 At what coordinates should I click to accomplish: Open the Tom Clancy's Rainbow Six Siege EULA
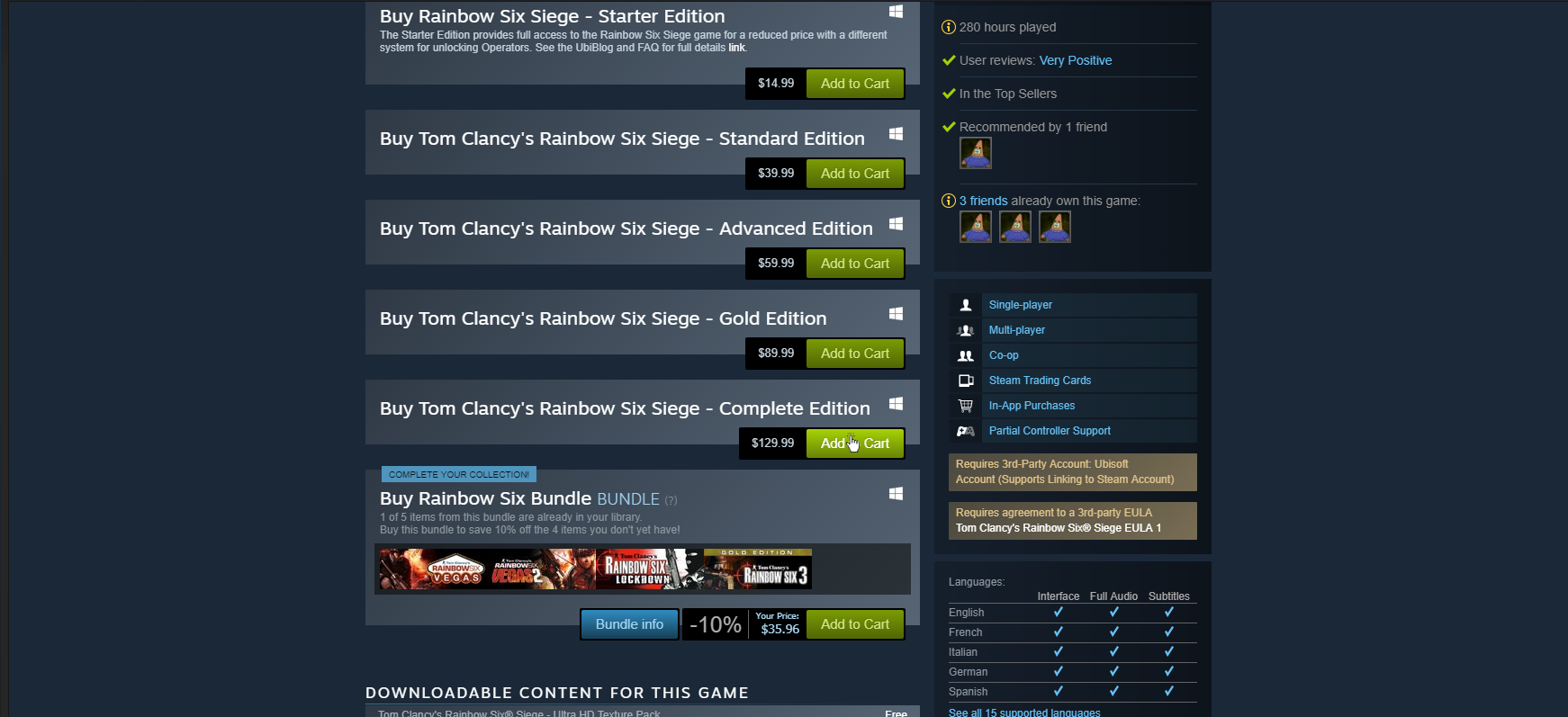[x=1059, y=528]
